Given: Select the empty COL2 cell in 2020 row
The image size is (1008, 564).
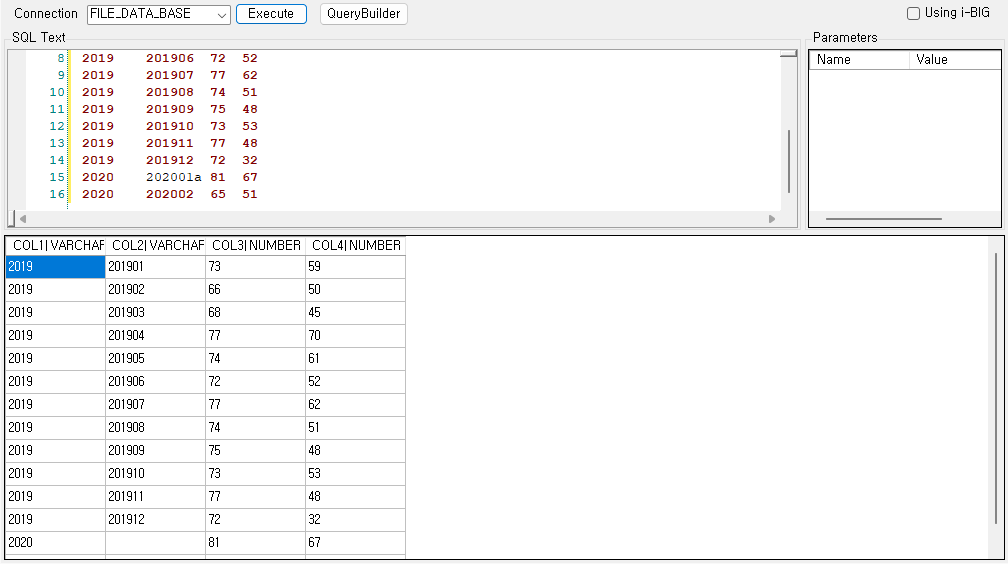Looking at the screenshot, I should coord(155,542).
